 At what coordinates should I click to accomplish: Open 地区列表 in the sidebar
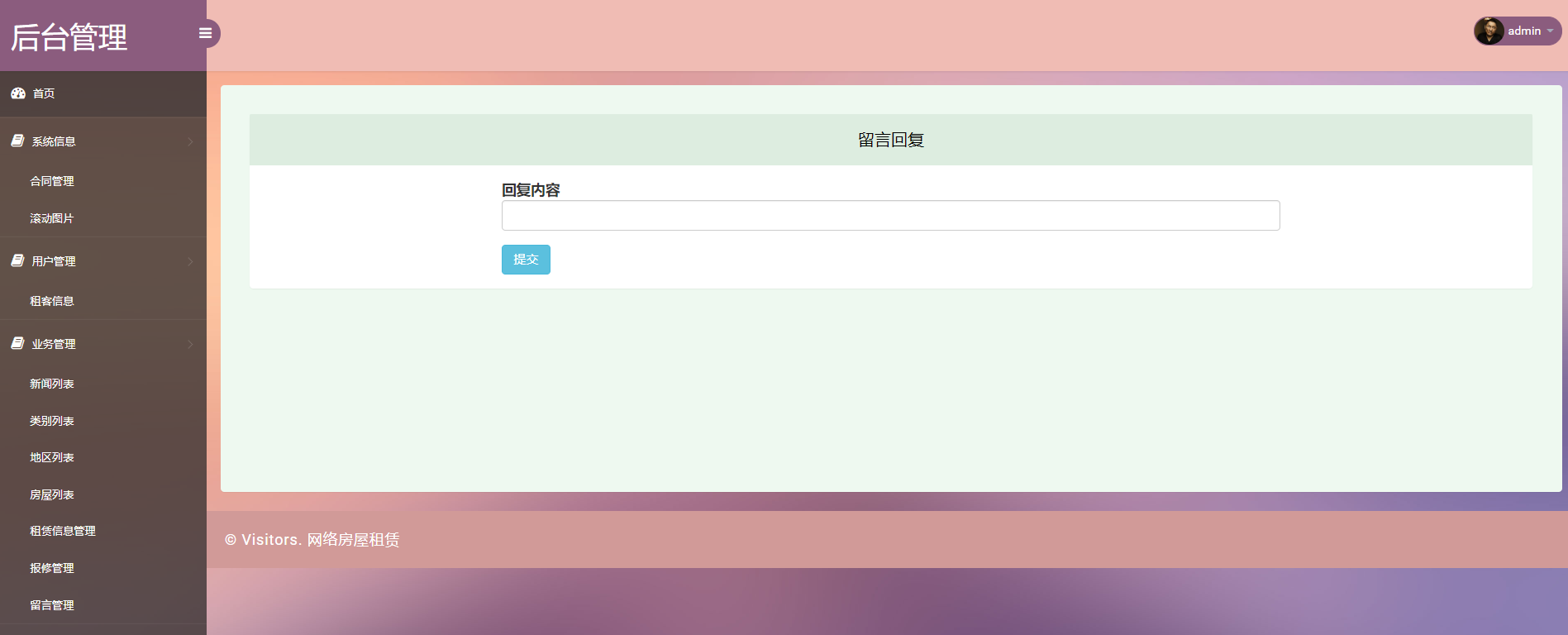pyautogui.click(x=52, y=457)
